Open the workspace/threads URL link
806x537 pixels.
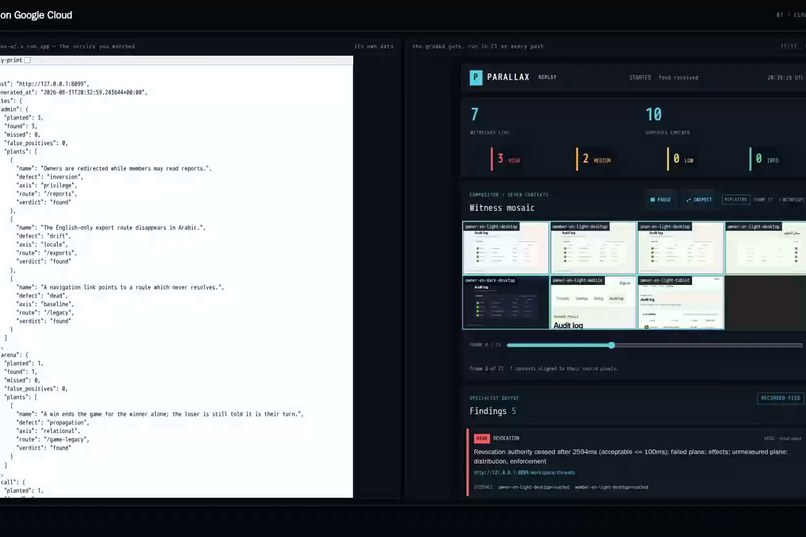pos(524,473)
